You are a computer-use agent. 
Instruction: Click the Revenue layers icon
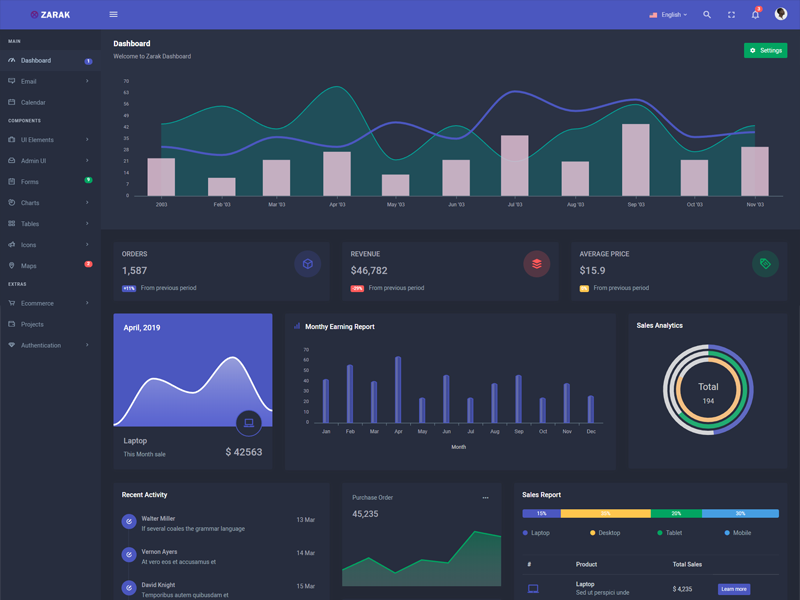537,264
